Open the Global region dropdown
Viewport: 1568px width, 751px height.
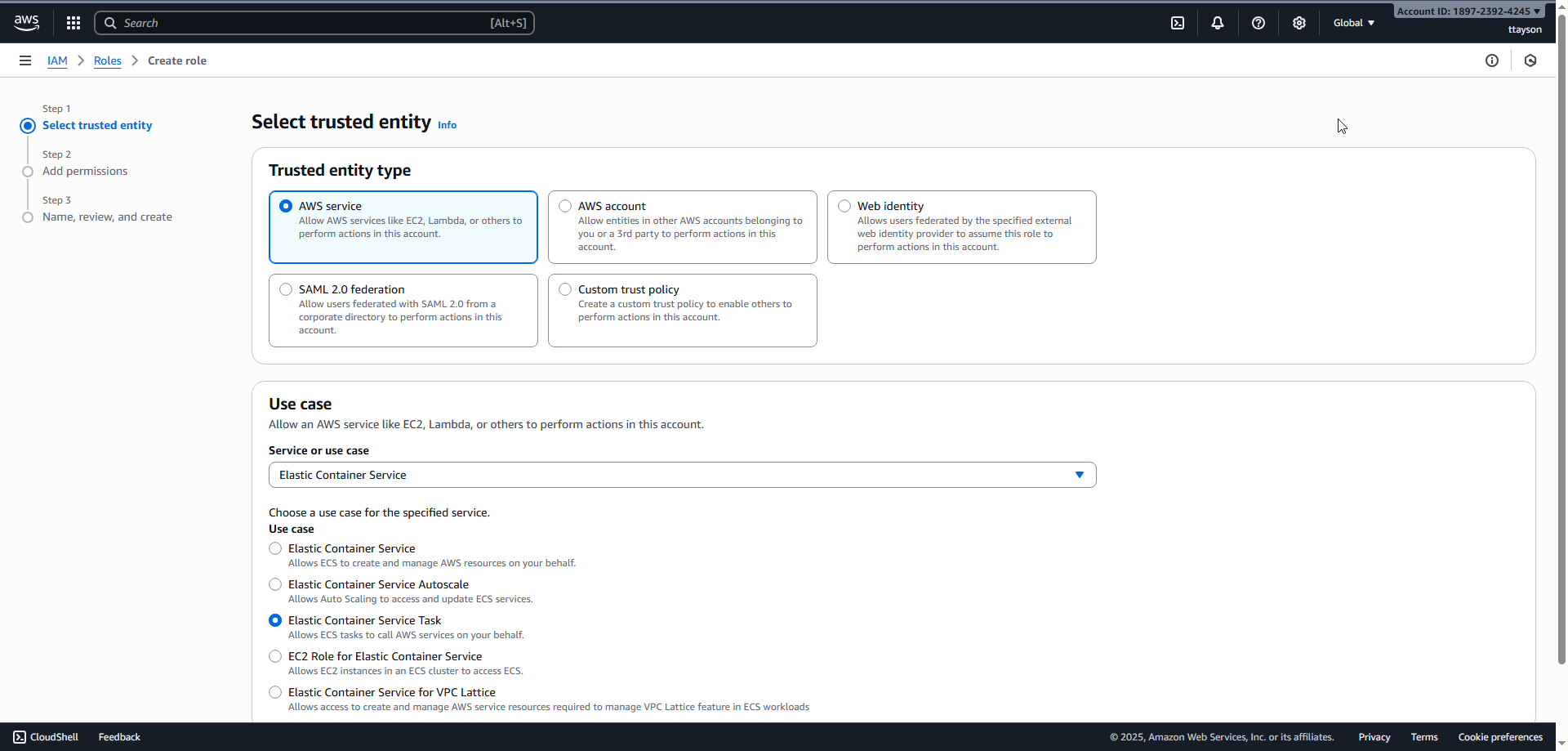(x=1353, y=23)
